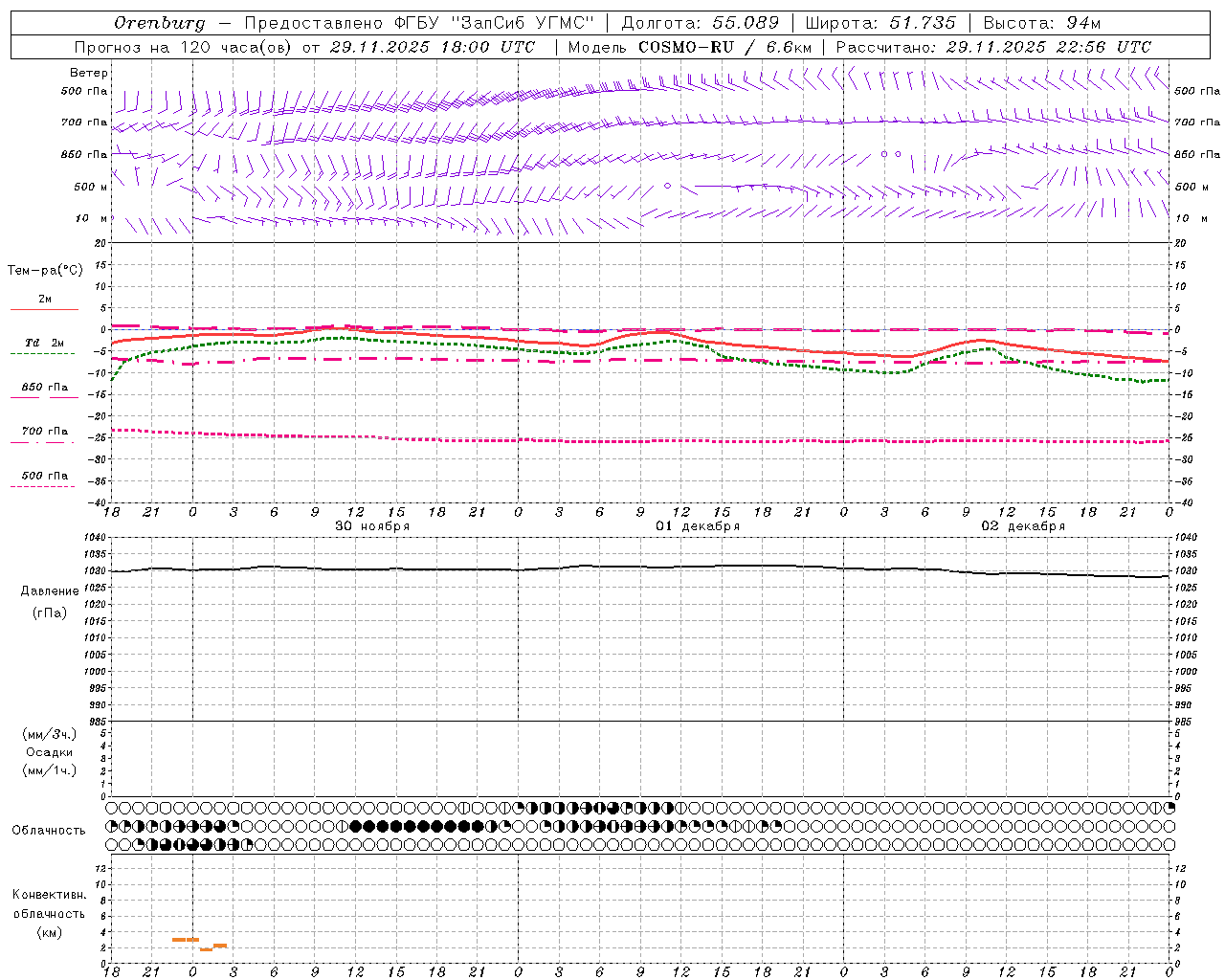This screenshot has height=980, width=1225.
Task: Select the "Долгота: 55.089" header field
Action: tap(701, 23)
